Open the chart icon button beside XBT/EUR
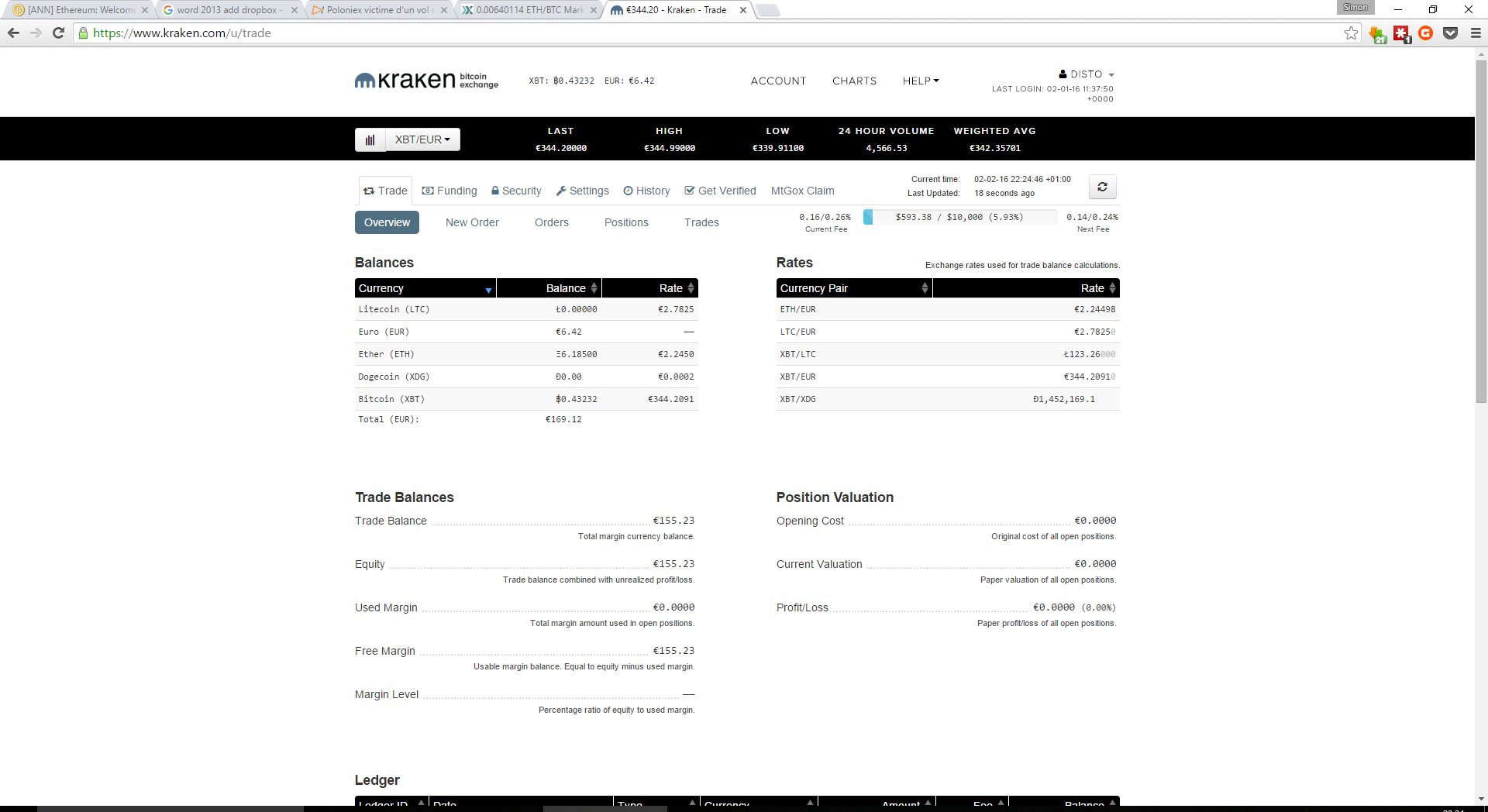 (370, 139)
